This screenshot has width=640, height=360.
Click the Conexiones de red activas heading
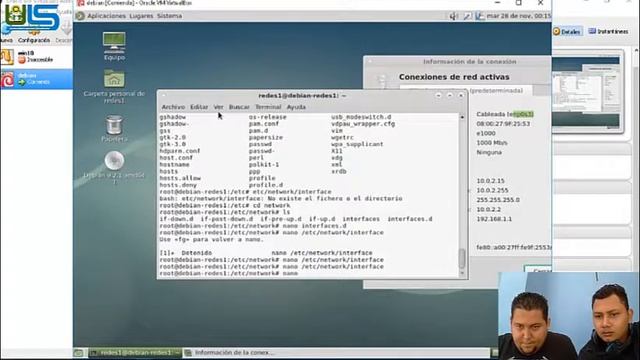[x=454, y=77]
